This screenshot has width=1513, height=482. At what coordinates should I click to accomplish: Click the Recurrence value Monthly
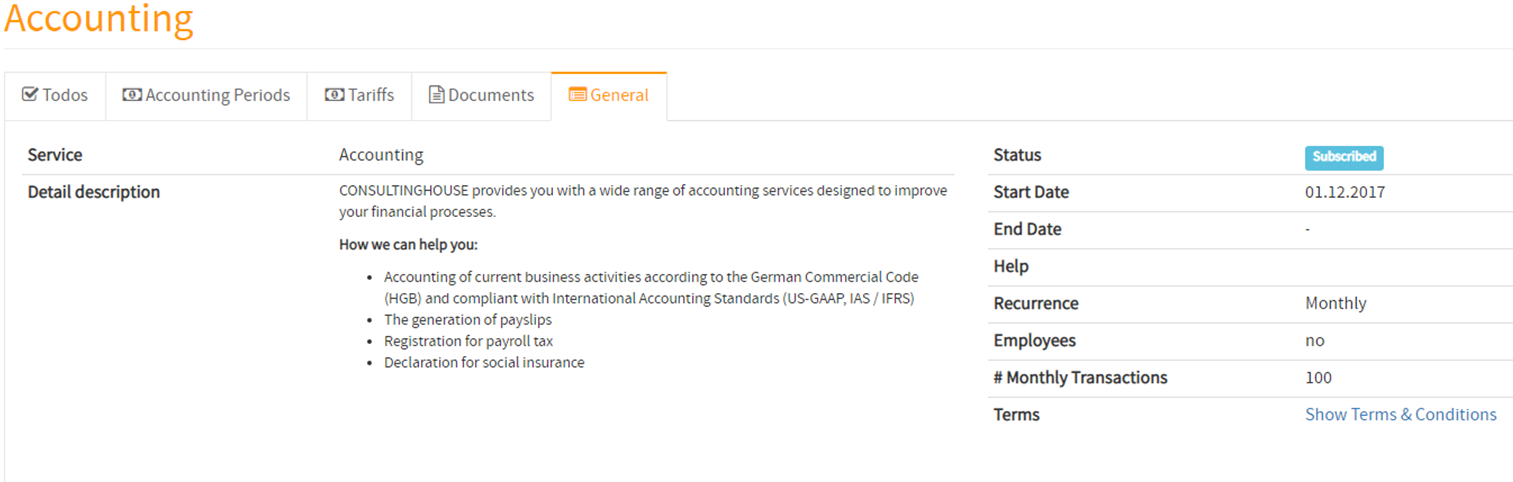(1335, 303)
